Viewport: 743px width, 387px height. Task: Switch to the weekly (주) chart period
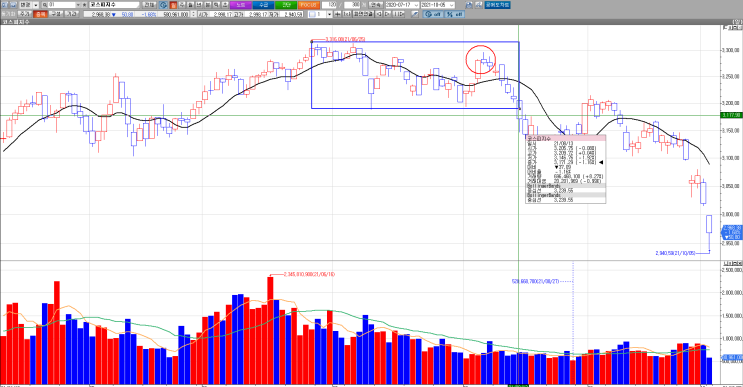[182, 5]
